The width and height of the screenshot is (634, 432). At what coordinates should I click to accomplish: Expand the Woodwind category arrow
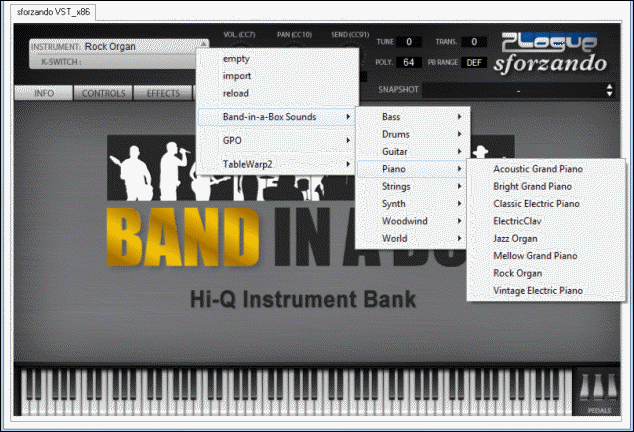point(459,221)
